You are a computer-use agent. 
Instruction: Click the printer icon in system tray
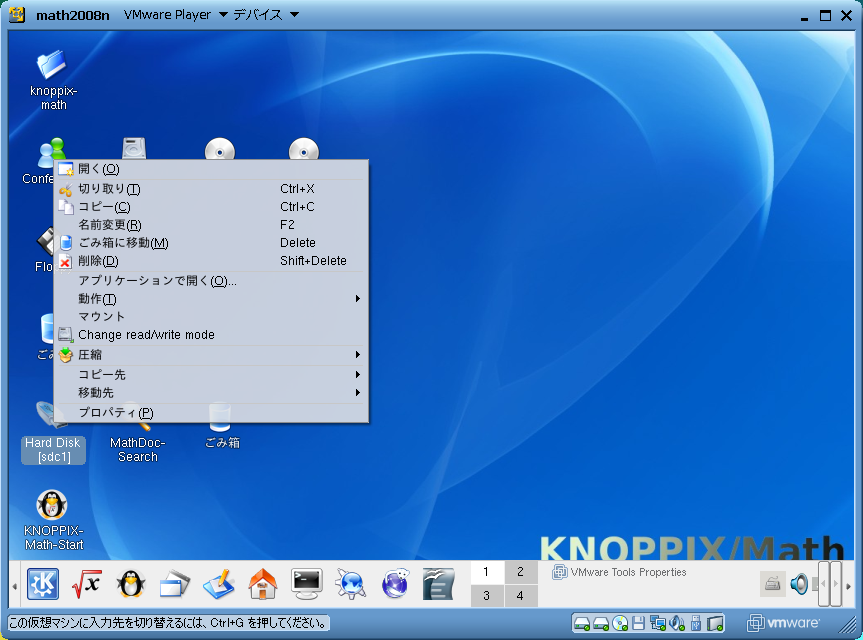click(x=772, y=584)
